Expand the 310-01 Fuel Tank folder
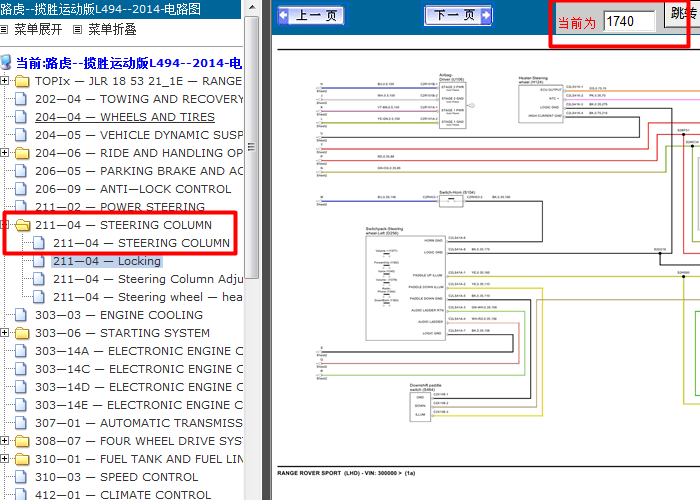 pos(4,458)
